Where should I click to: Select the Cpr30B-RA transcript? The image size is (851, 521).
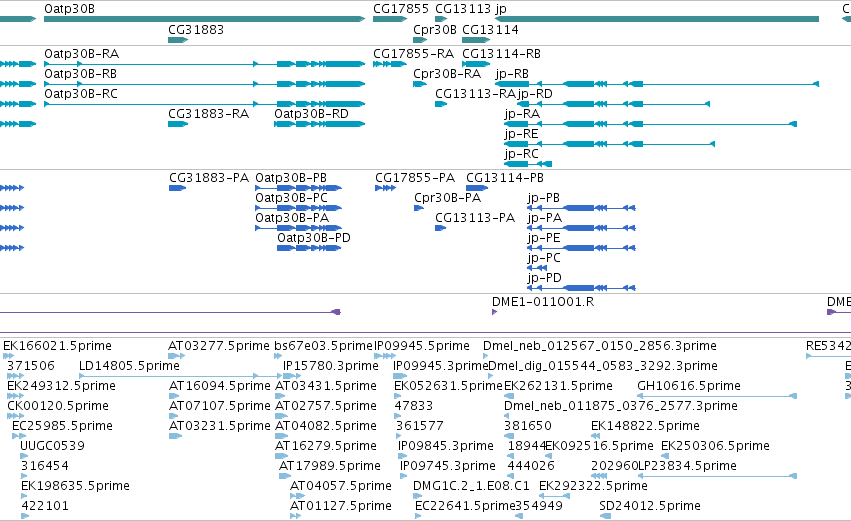pos(420,84)
